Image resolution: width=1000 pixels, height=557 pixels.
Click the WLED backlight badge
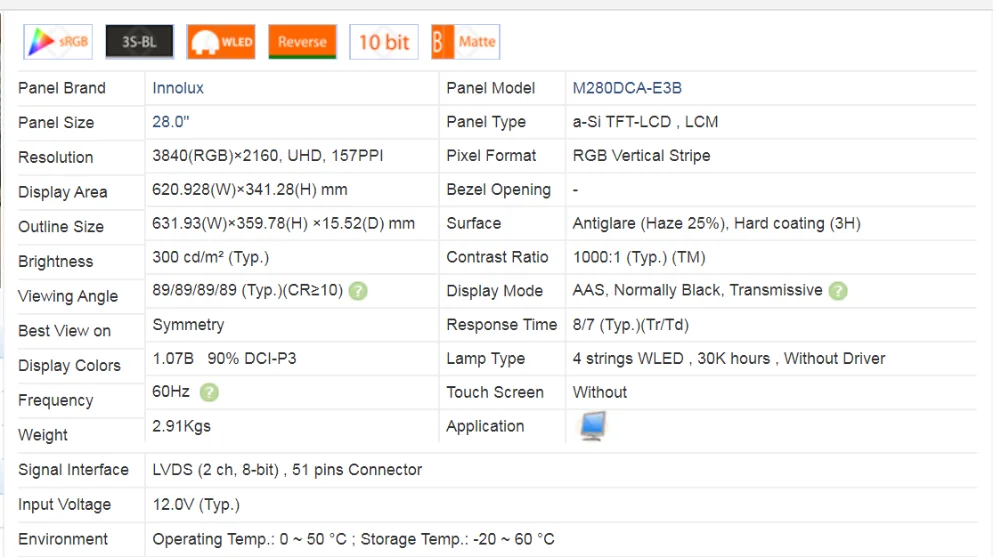click(221, 42)
